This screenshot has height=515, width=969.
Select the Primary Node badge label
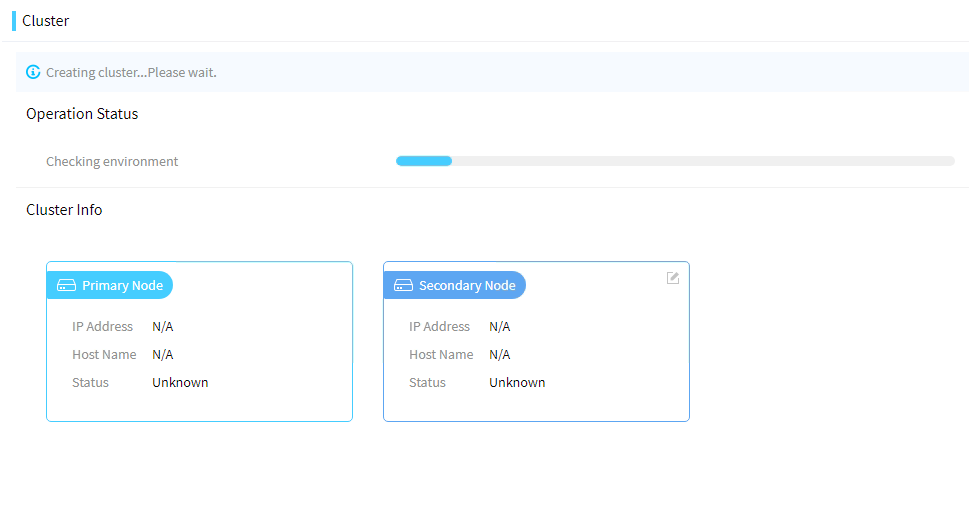pyautogui.click(x=122, y=286)
